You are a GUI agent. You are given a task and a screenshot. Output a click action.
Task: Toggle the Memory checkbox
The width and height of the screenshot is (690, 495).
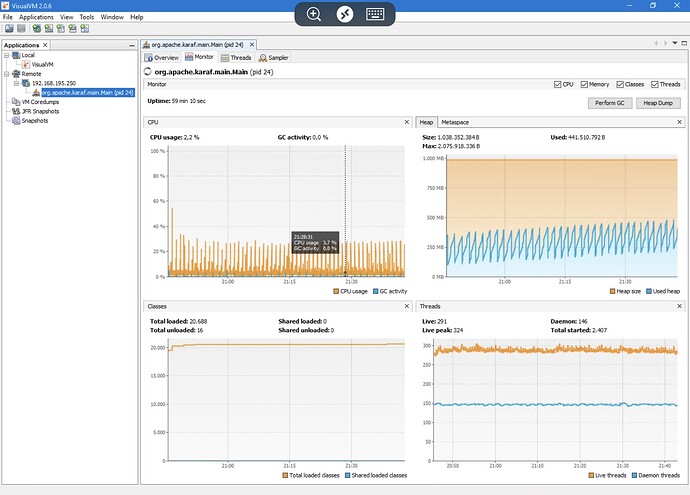point(584,85)
